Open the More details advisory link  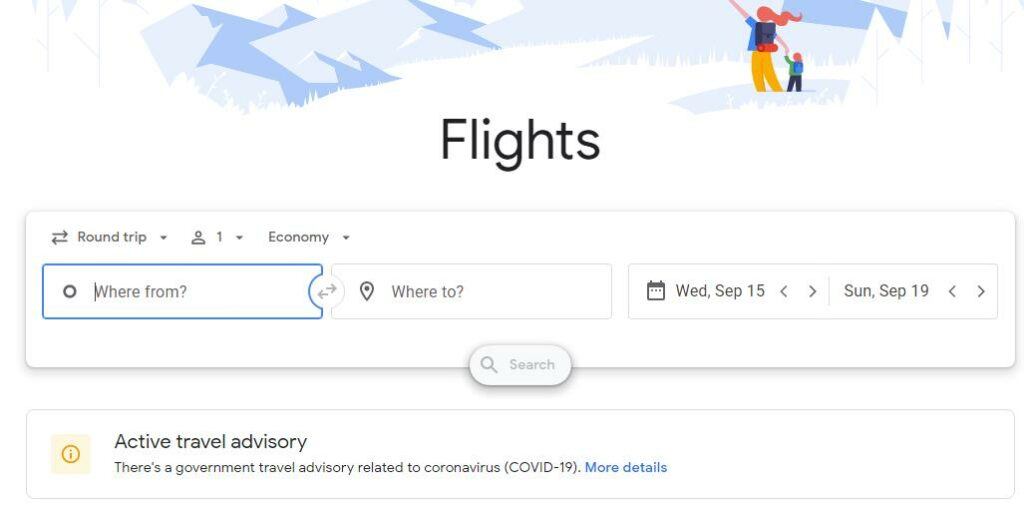(626, 467)
